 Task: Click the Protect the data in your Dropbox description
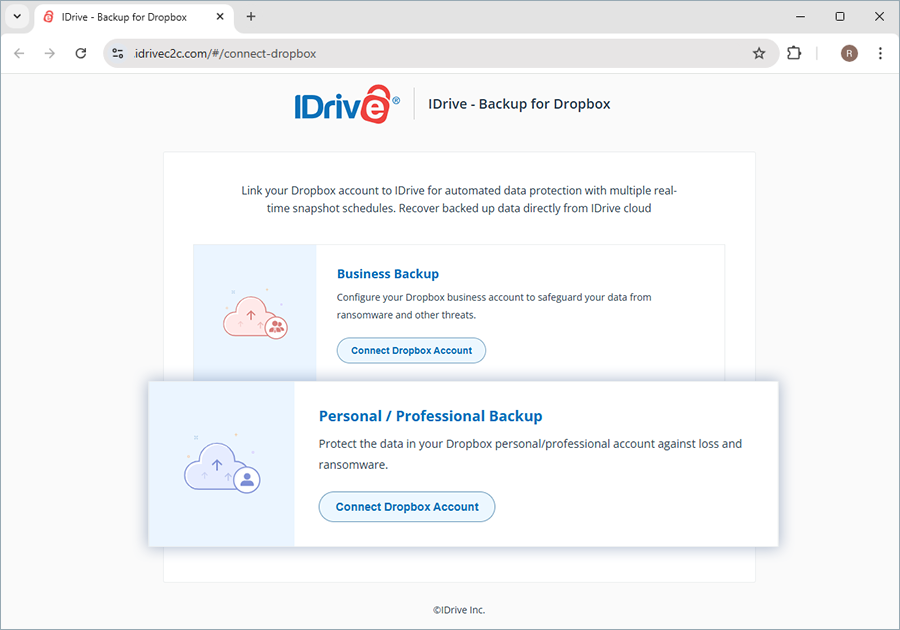tap(530, 454)
